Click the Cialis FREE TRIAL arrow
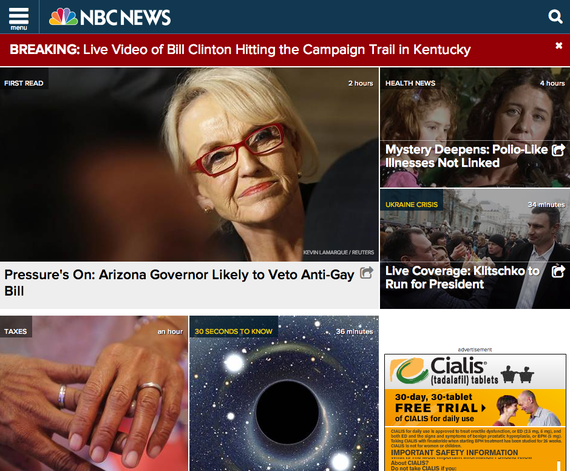Screen dimensions: 570x471 483,408
